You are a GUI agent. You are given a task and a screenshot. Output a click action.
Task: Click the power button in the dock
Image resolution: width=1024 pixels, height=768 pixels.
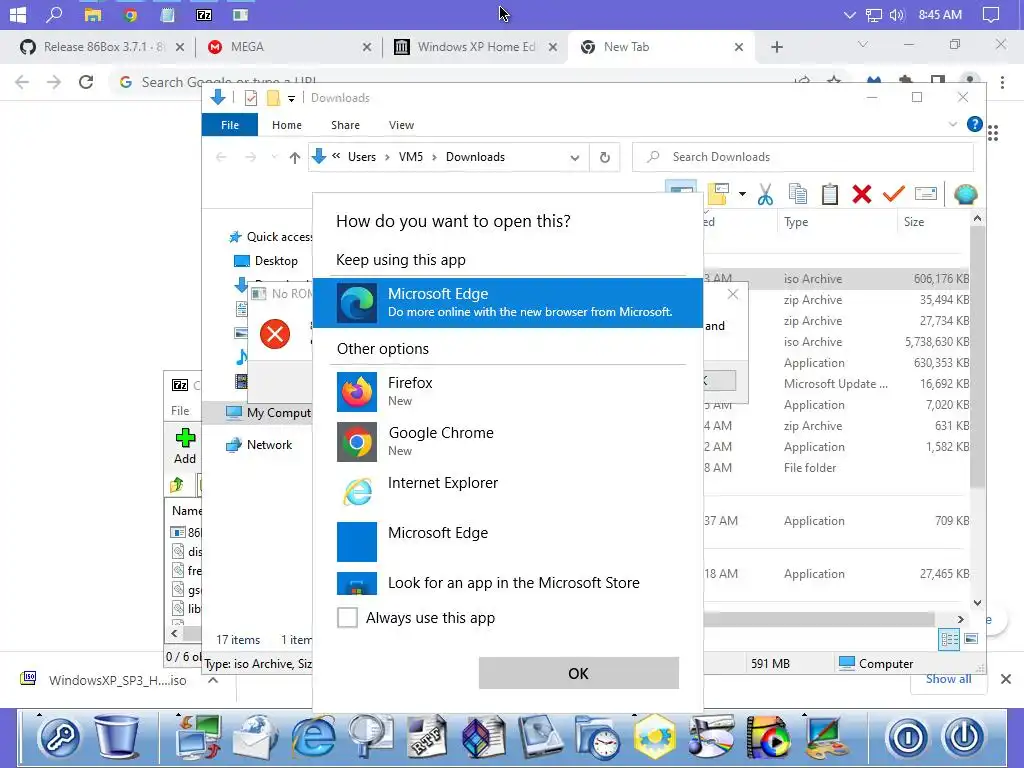(965, 738)
